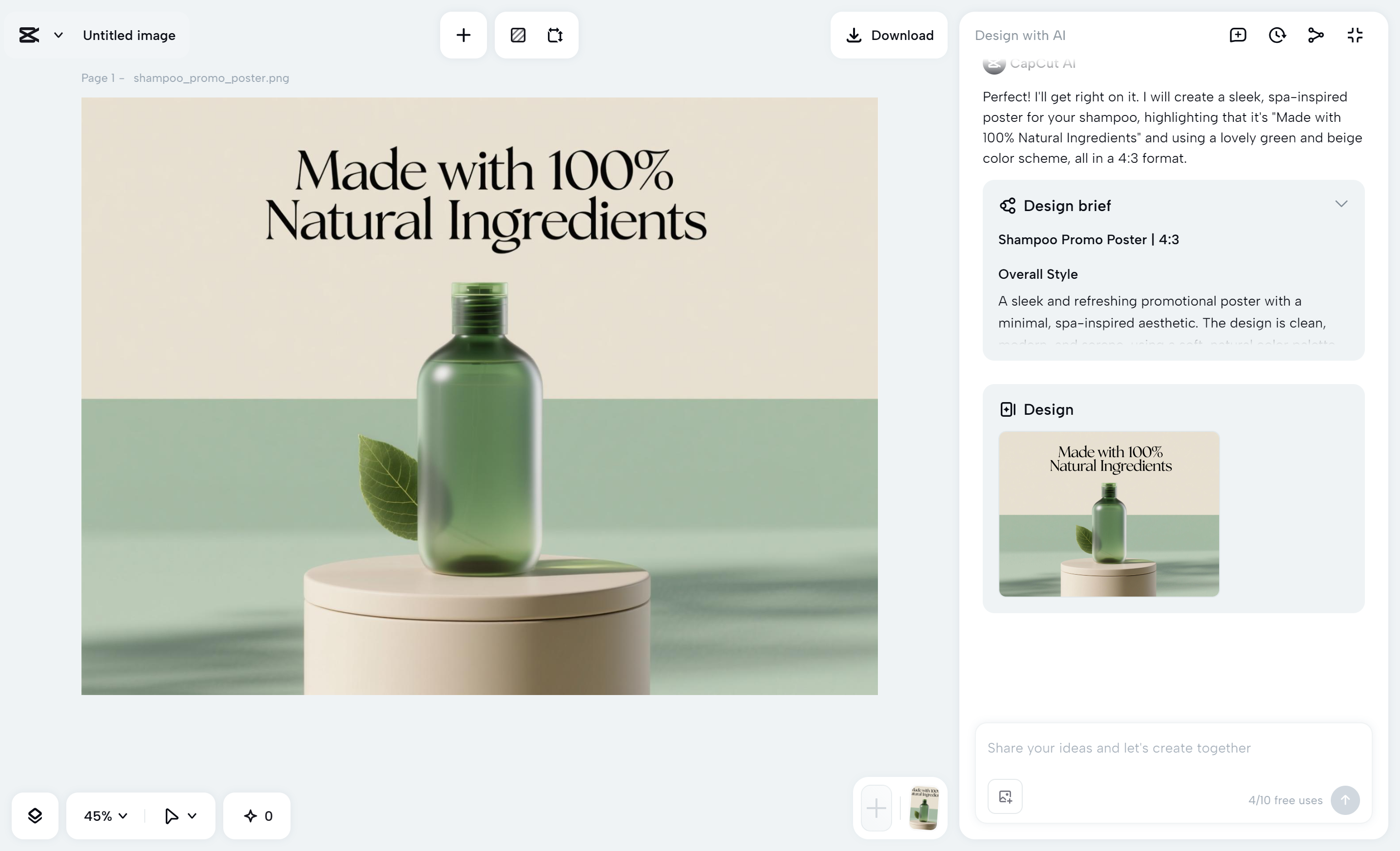Click the plus add button in toolbar

click(x=463, y=35)
